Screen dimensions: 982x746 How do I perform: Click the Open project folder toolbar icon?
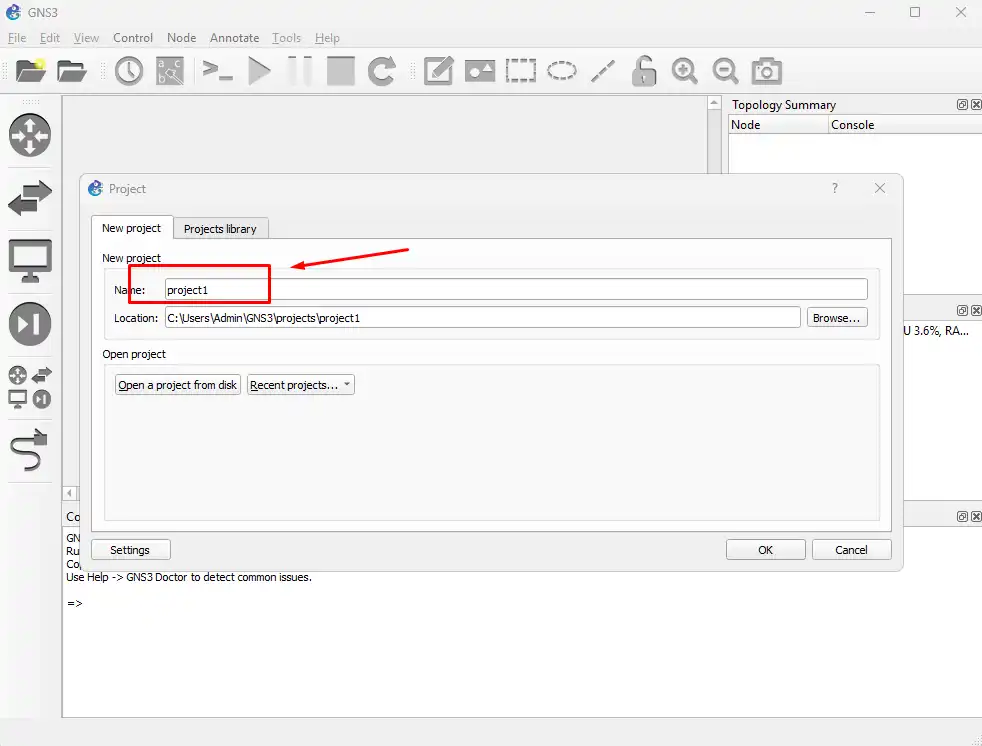point(71,71)
